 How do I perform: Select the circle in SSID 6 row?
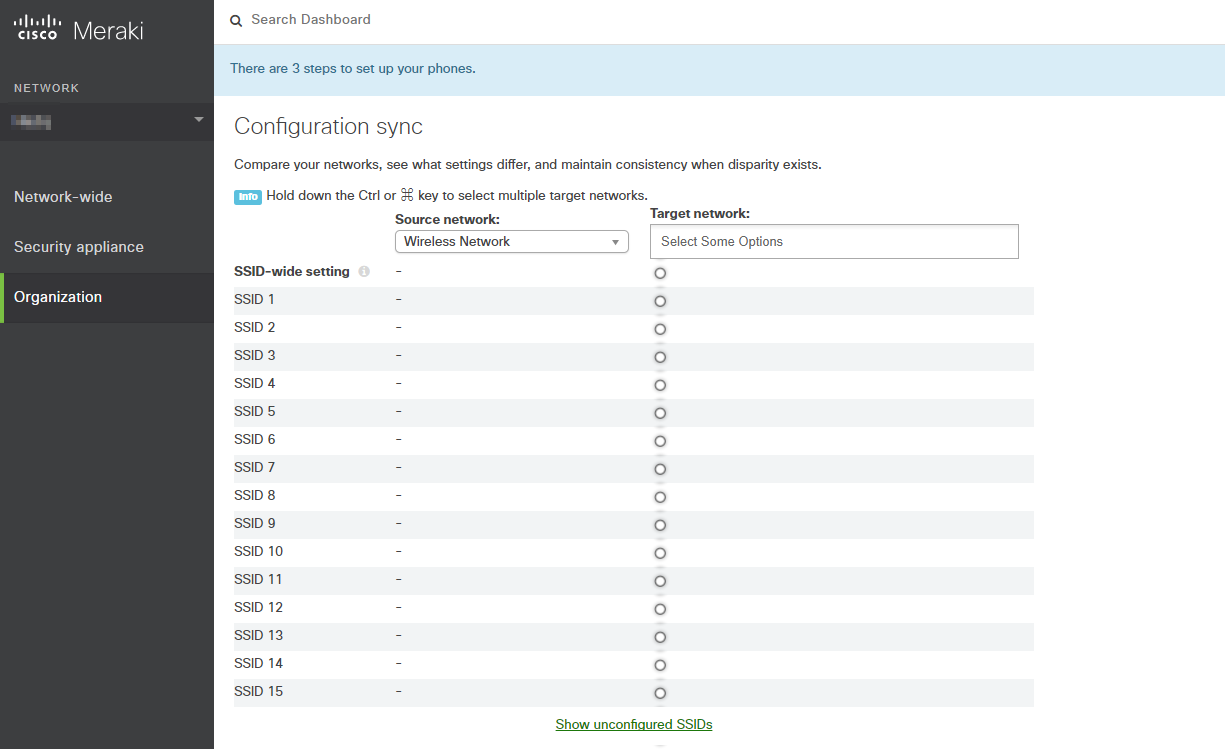660,441
